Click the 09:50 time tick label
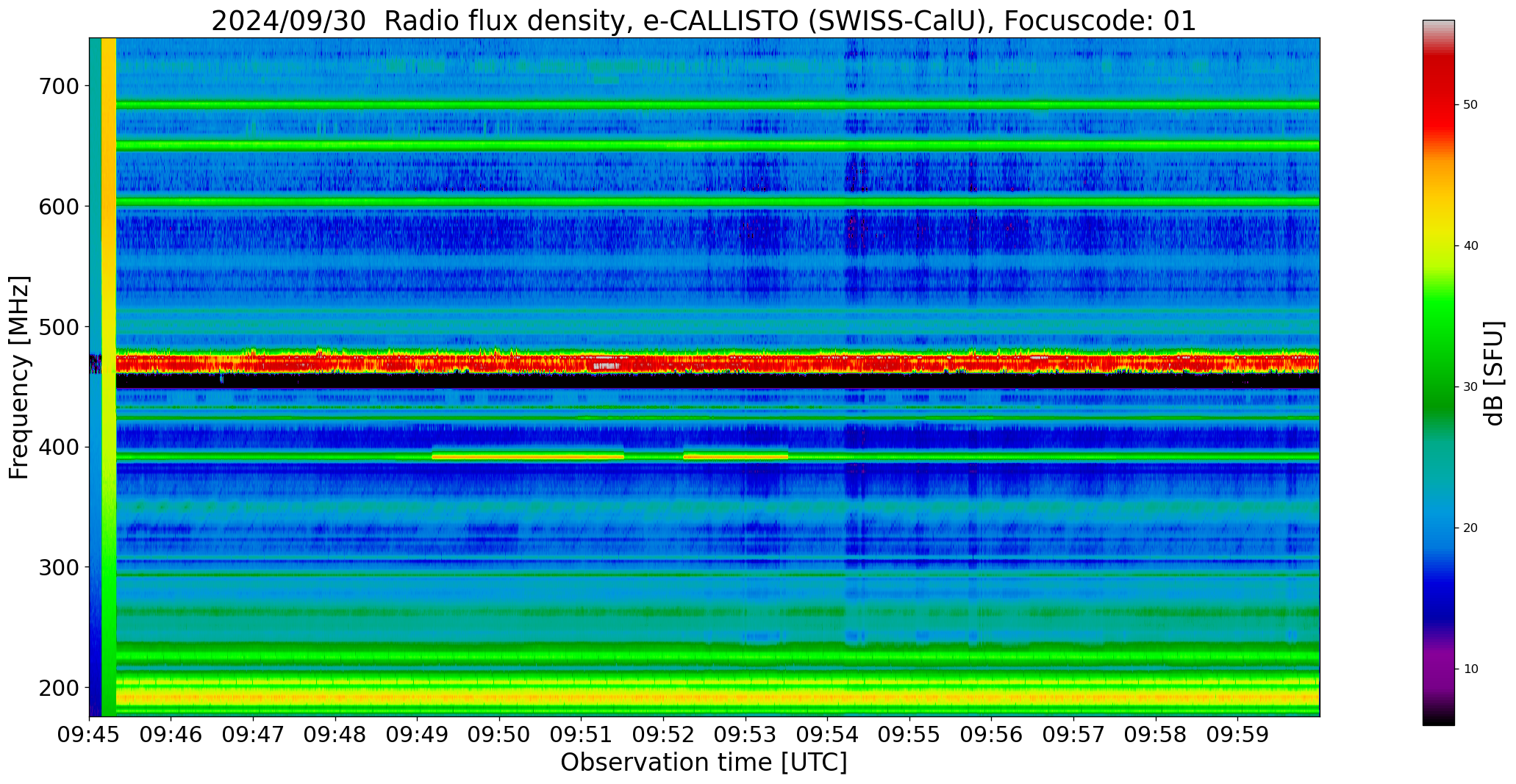Image resolution: width=1516 pixels, height=784 pixels. 500,735
